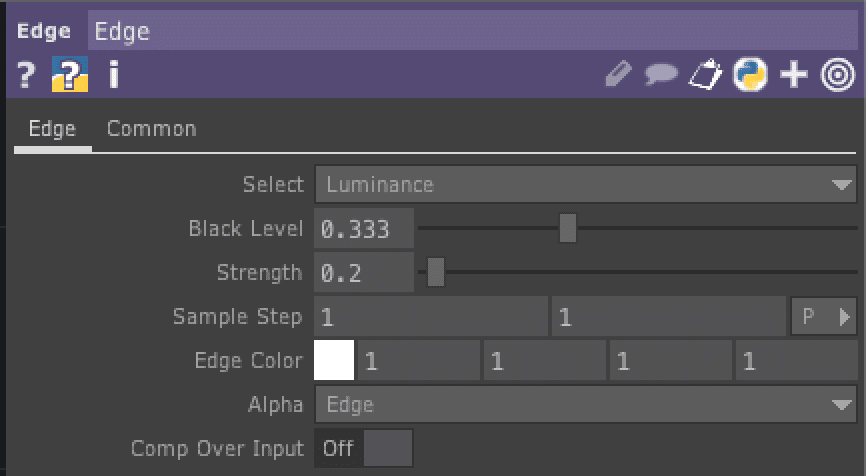Click the target bullseye icon
Image resolution: width=866 pixels, height=476 pixels.
[837, 75]
